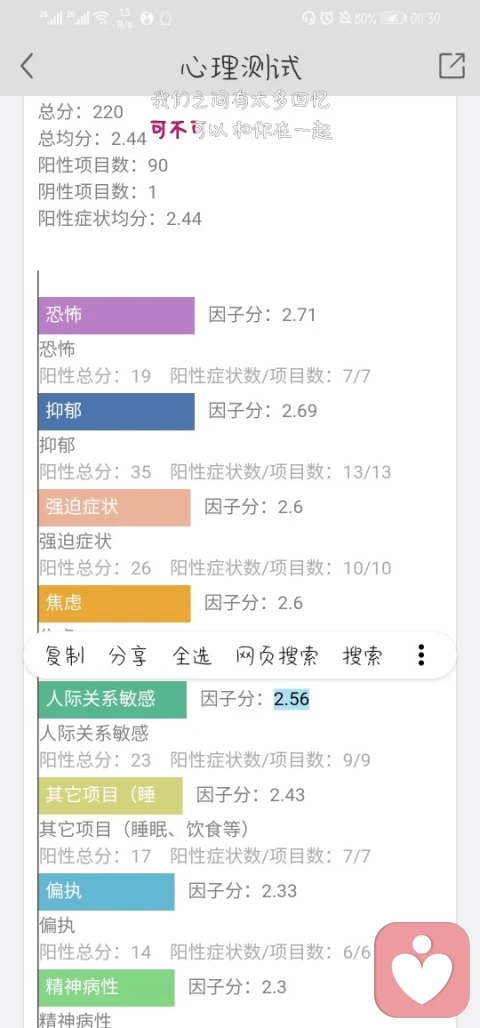Tap the headphone status icon
The height and width of the screenshot is (1028, 480).
(x=308, y=18)
